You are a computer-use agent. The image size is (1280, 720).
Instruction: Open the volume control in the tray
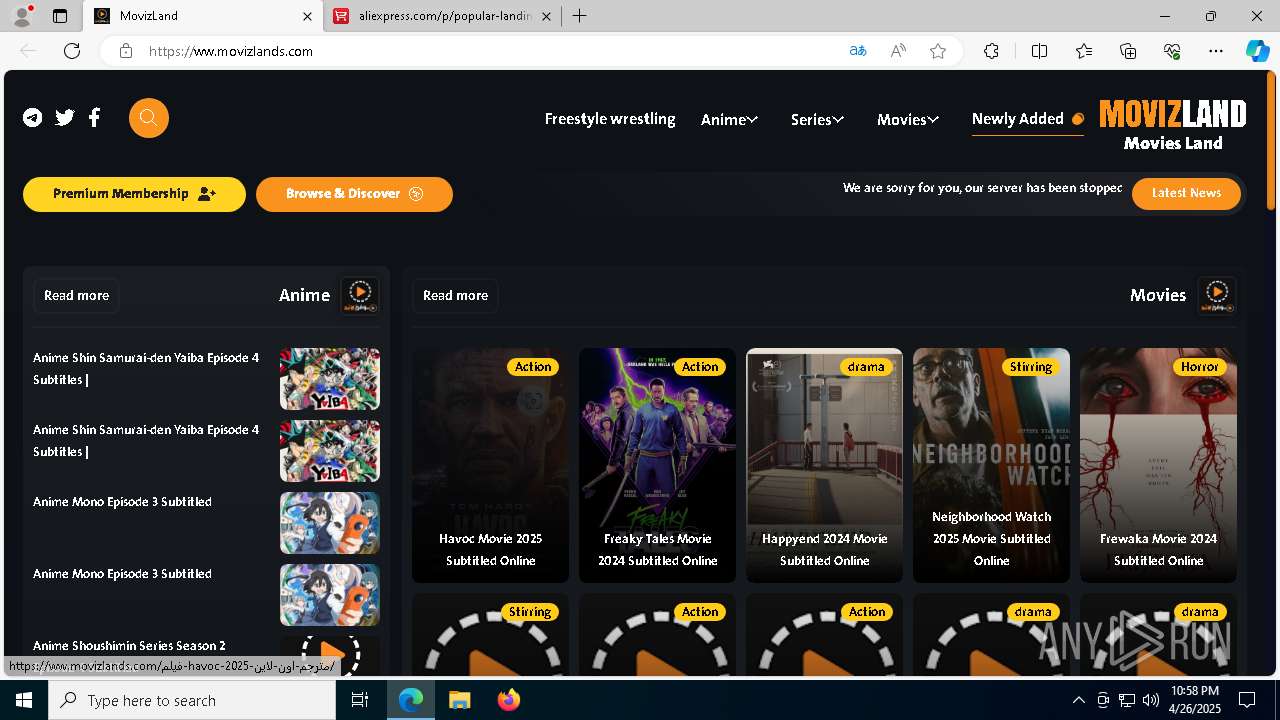click(1150, 700)
